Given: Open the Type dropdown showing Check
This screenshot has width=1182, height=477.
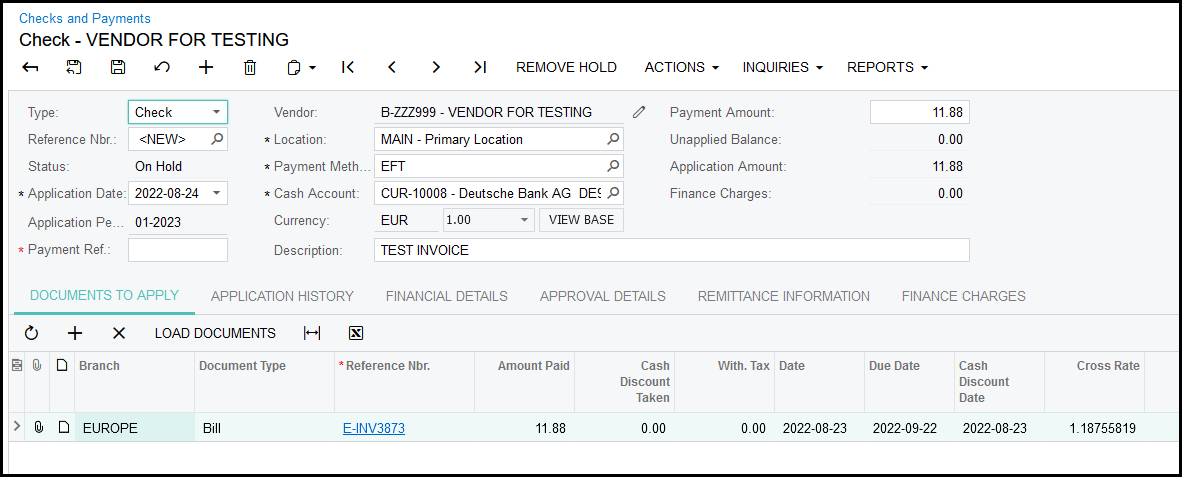Looking at the screenshot, I should tap(216, 112).
